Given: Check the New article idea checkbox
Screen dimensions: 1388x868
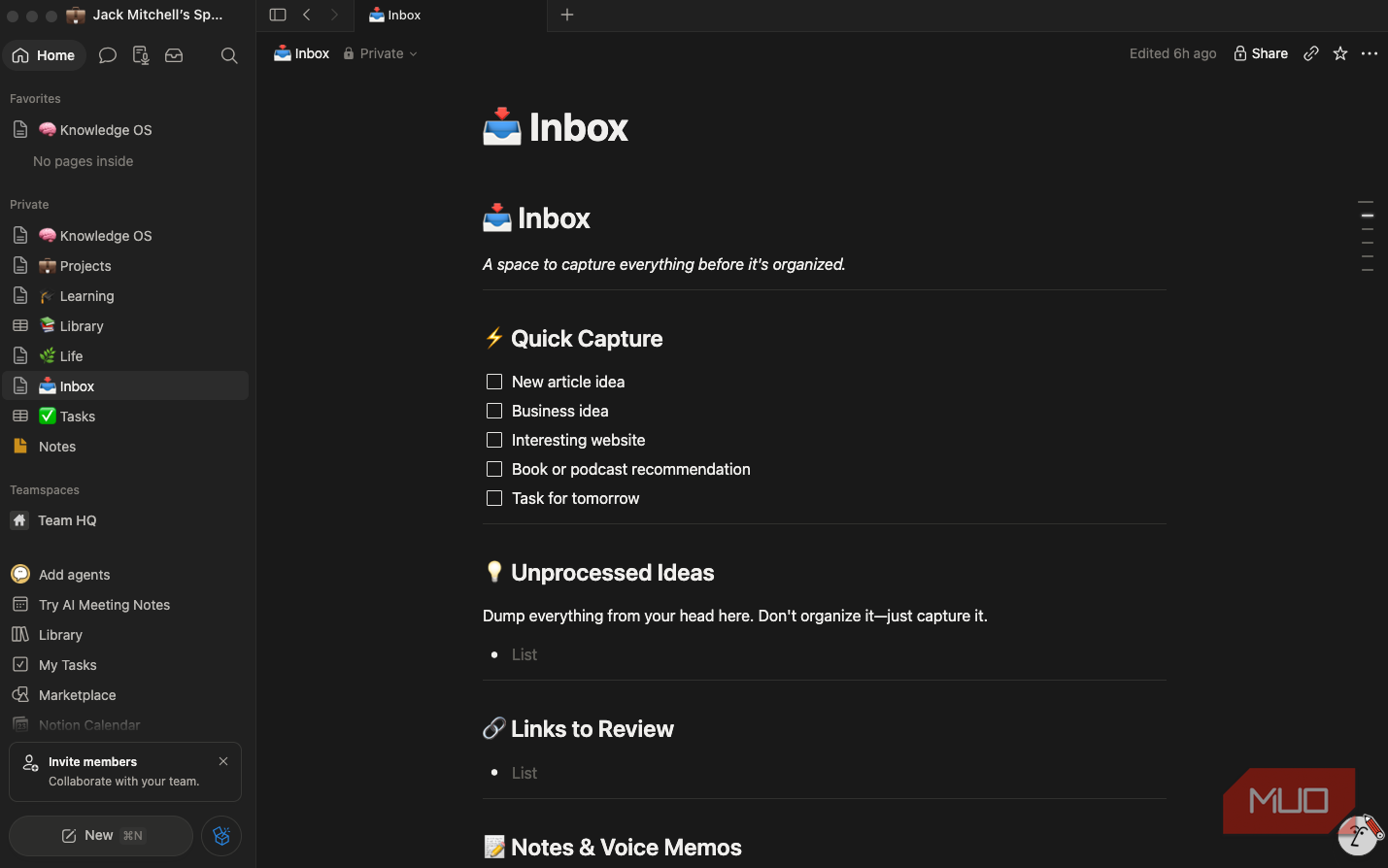Looking at the screenshot, I should [494, 382].
